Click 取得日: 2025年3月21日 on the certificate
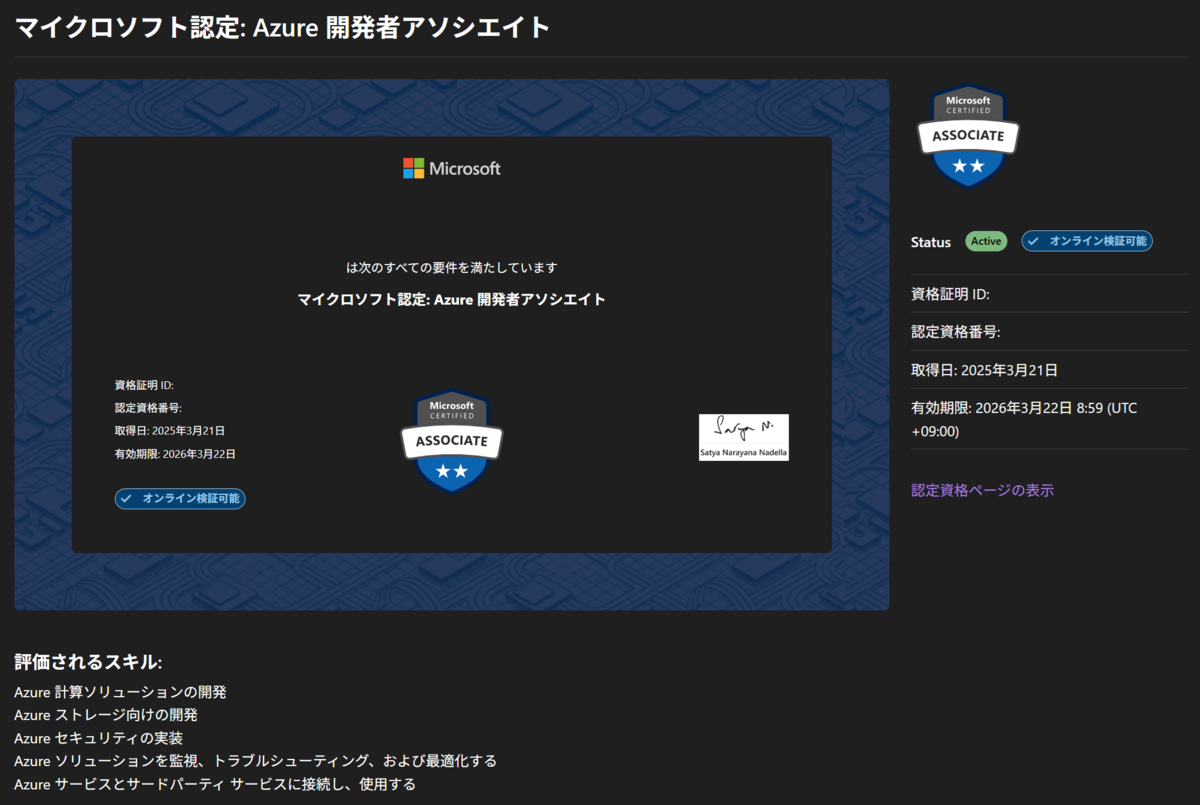This screenshot has height=805, width=1200. [x=170, y=431]
